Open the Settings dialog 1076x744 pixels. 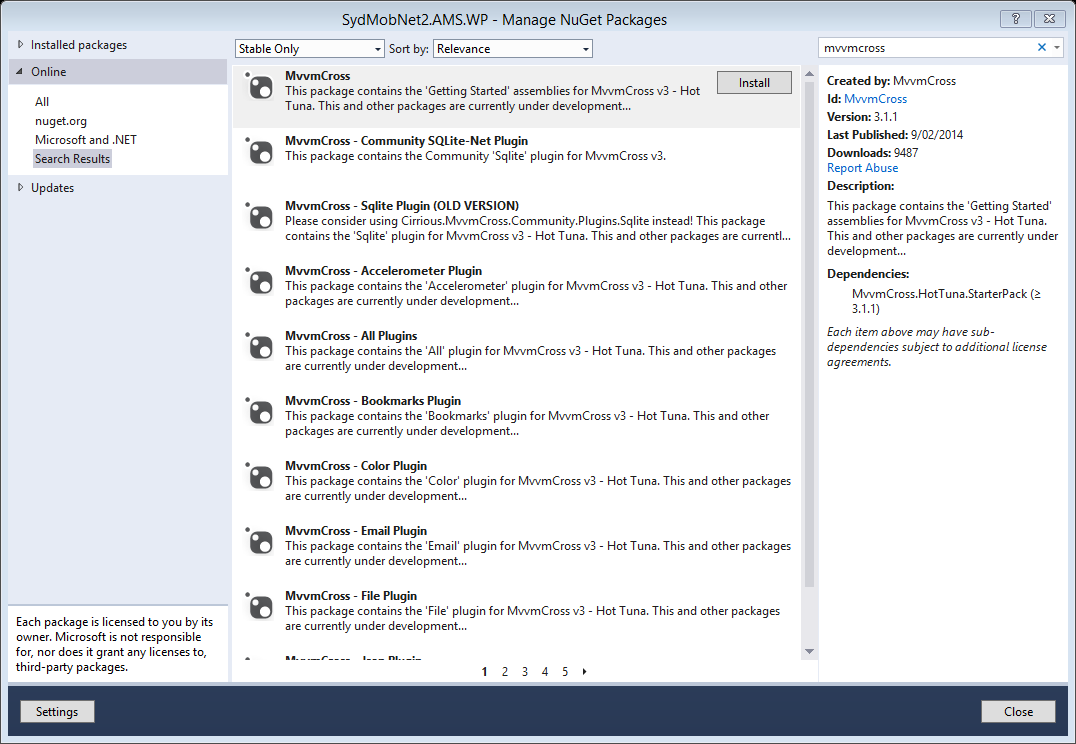point(57,711)
